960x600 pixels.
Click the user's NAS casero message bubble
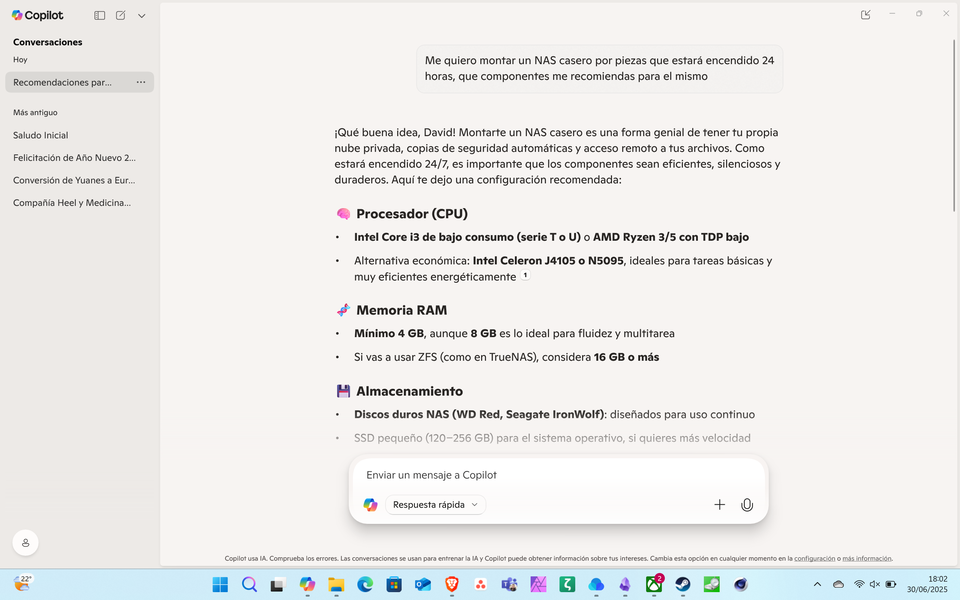tap(599, 69)
